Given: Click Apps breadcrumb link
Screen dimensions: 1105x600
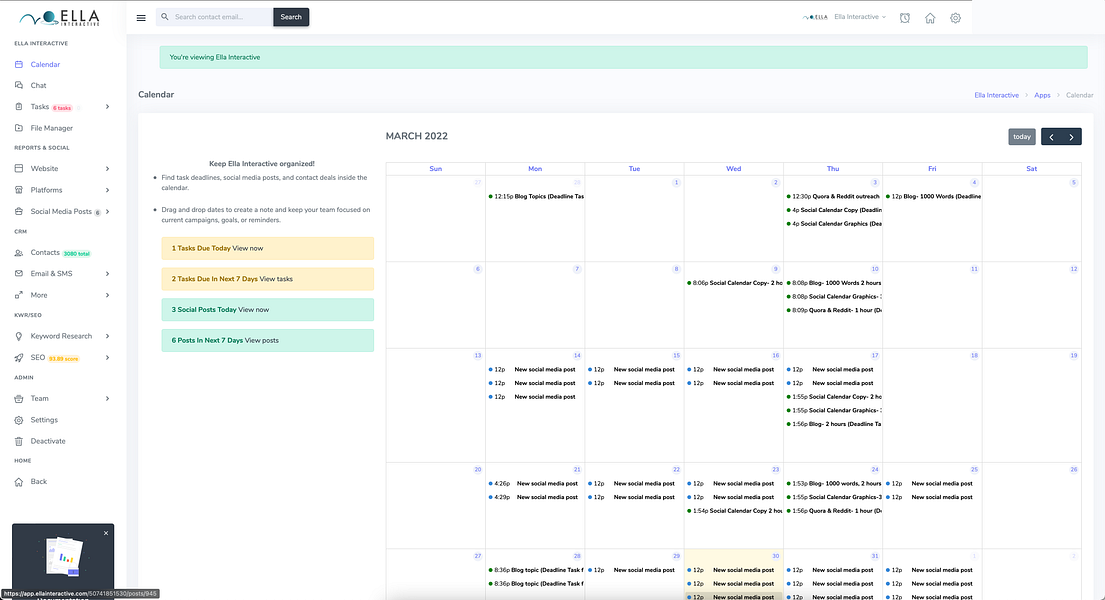Looking at the screenshot, I should click(1042, 95).
